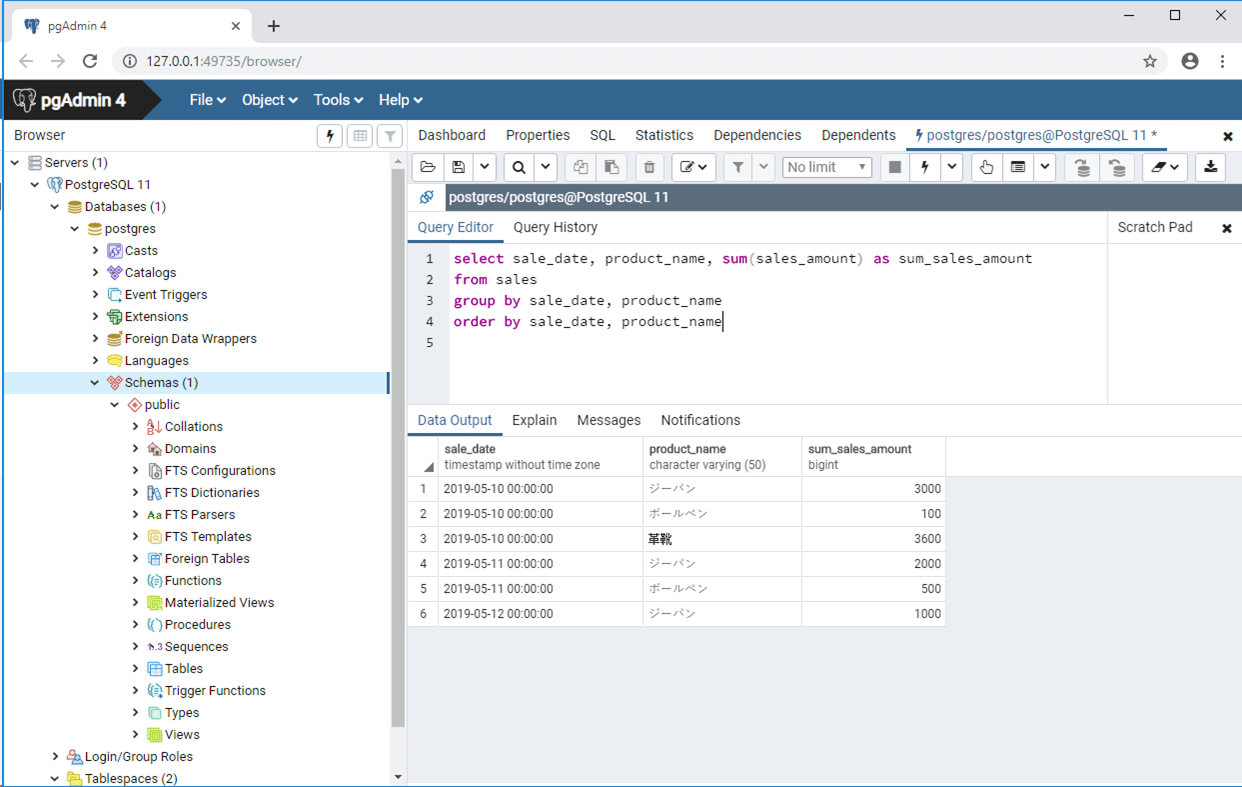Execute the query with lightning icon
The image size is (1242, 787).
(925, 167)
